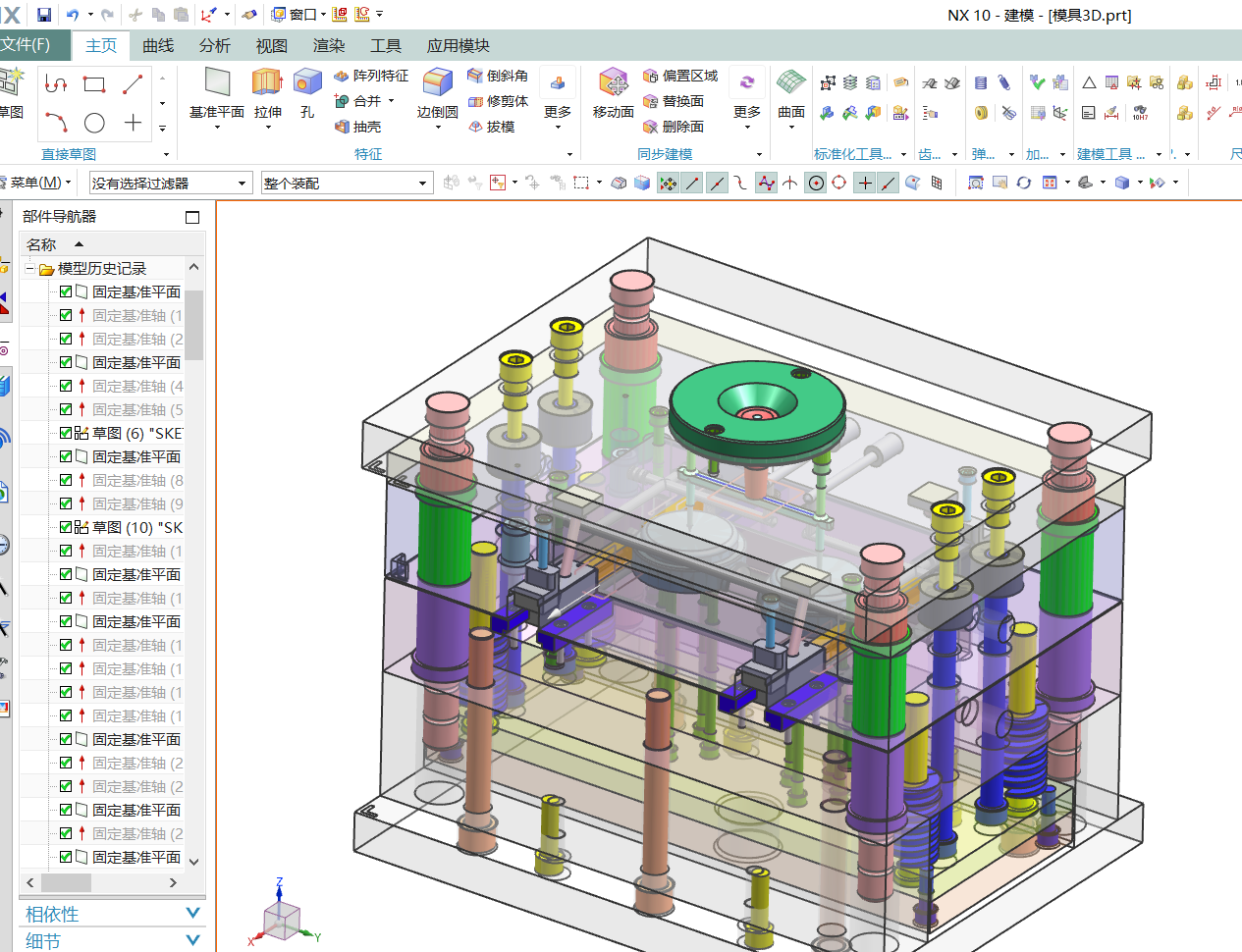Click 抽壳 shell tool

357,127
